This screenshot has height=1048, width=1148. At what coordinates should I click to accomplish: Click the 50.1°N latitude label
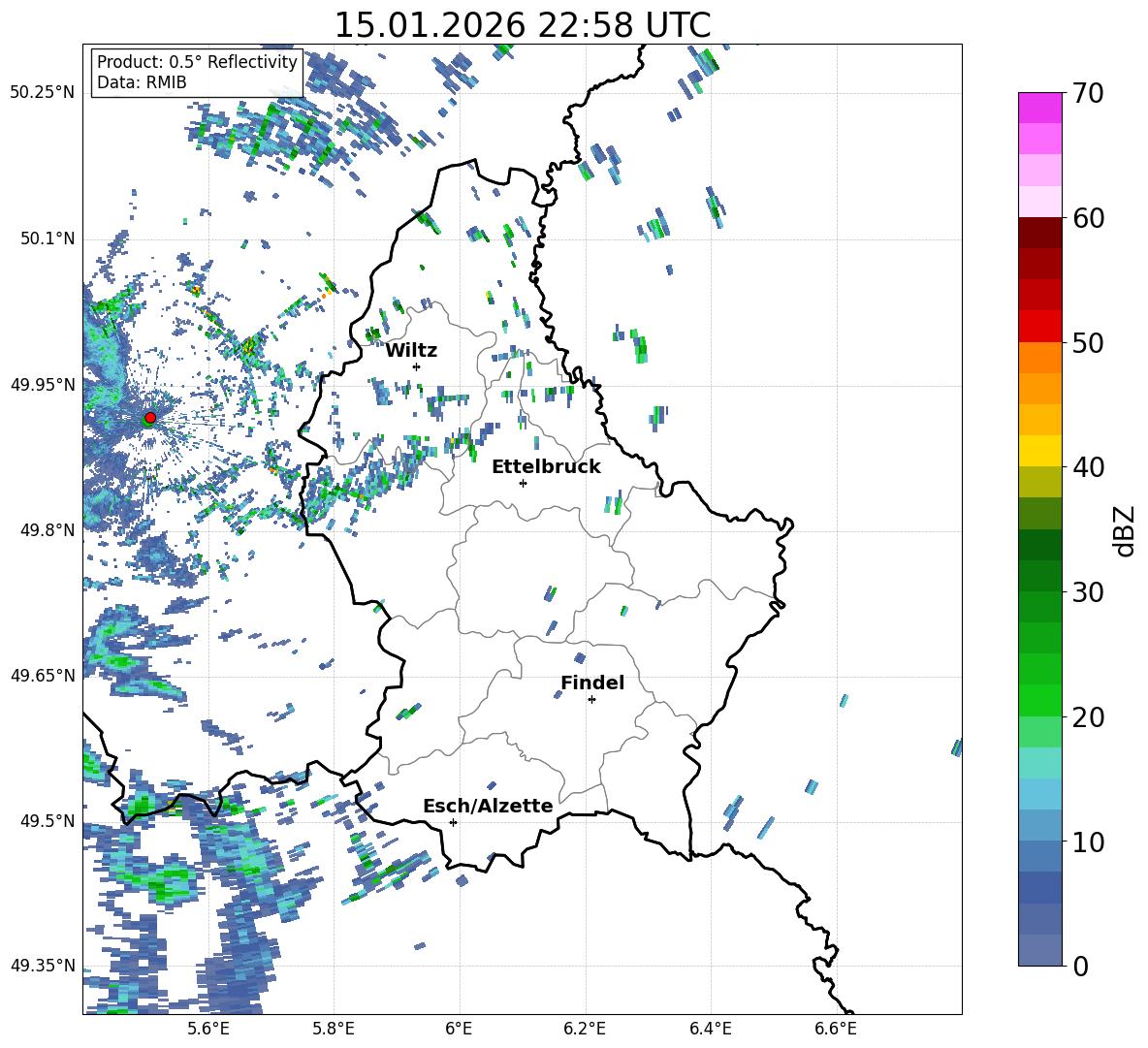click(48, 238)
